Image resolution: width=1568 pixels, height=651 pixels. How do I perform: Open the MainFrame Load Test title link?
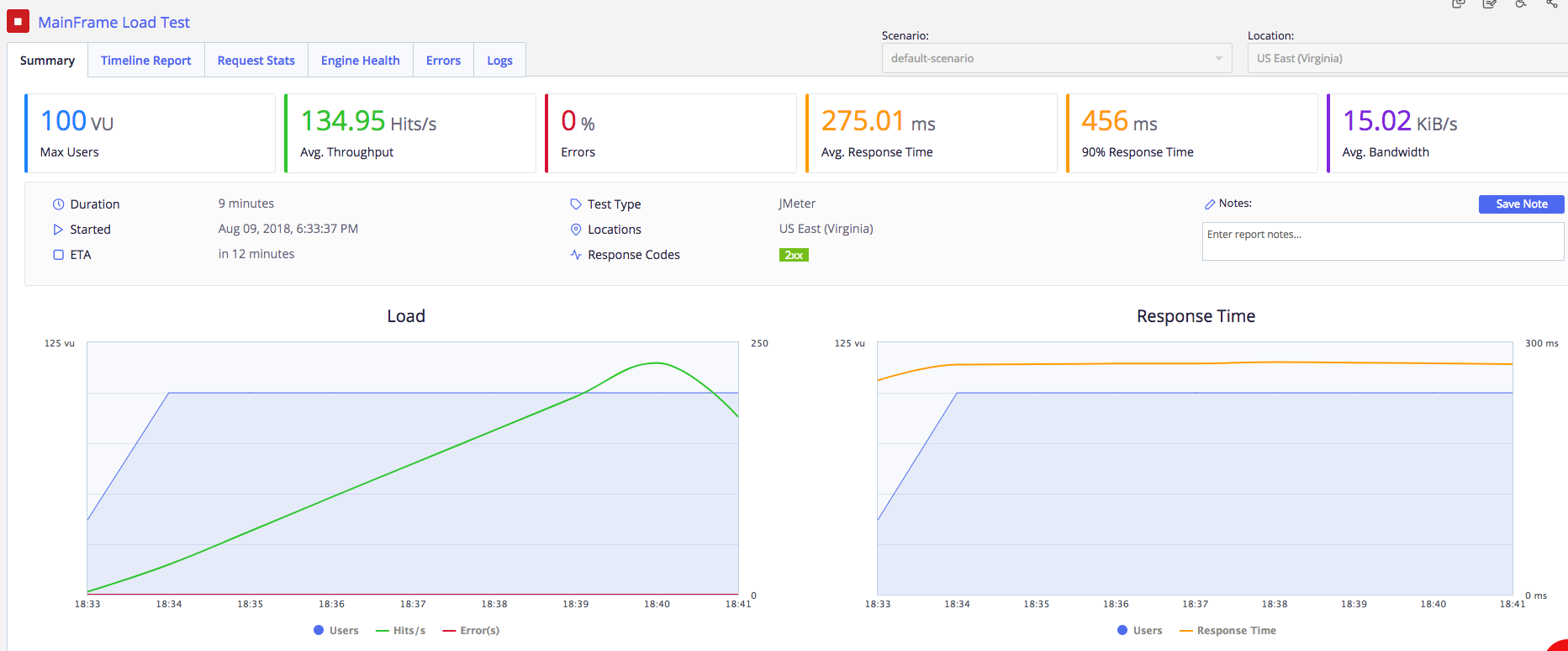point(114,23)
